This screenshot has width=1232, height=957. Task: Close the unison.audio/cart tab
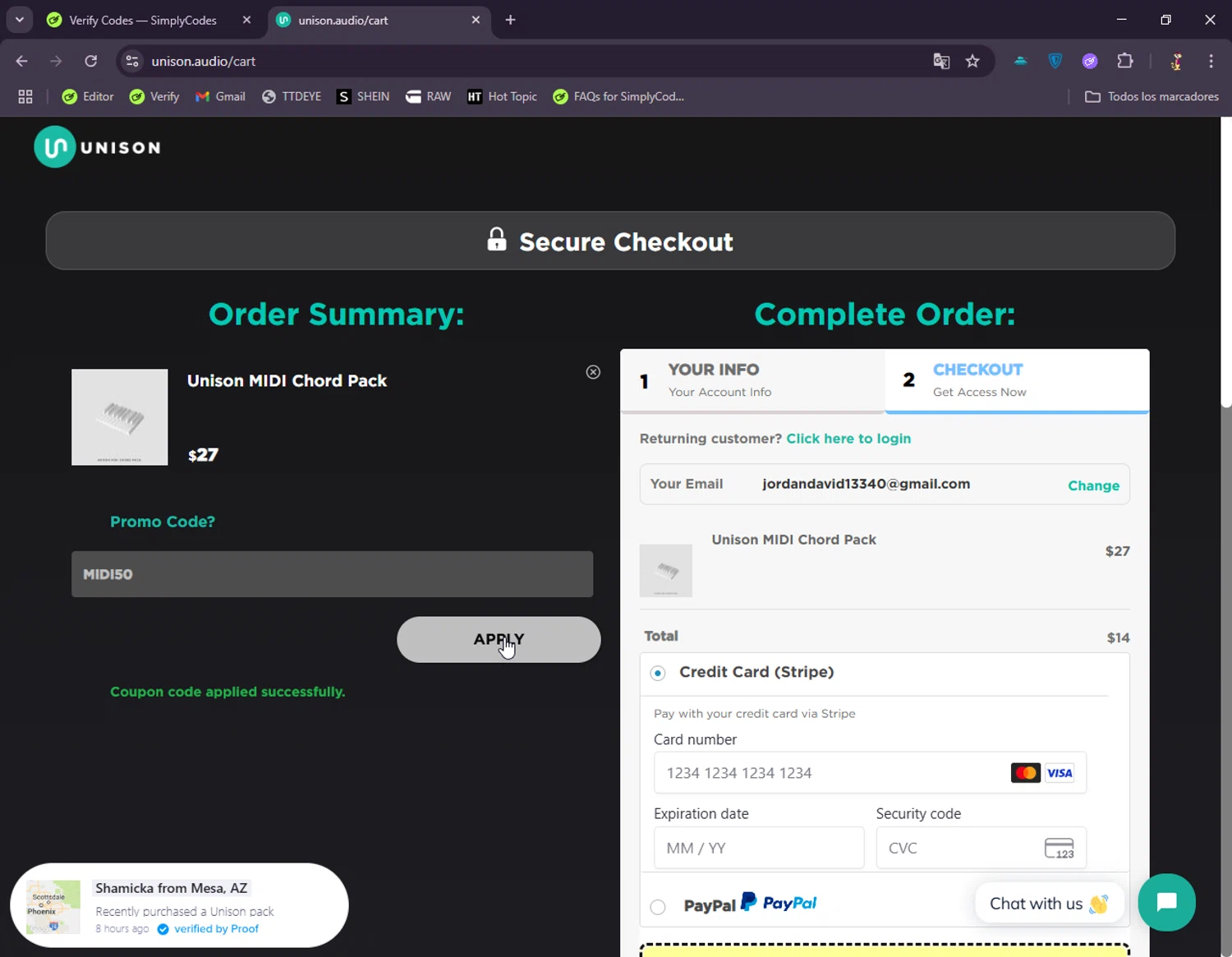[476, 20]
